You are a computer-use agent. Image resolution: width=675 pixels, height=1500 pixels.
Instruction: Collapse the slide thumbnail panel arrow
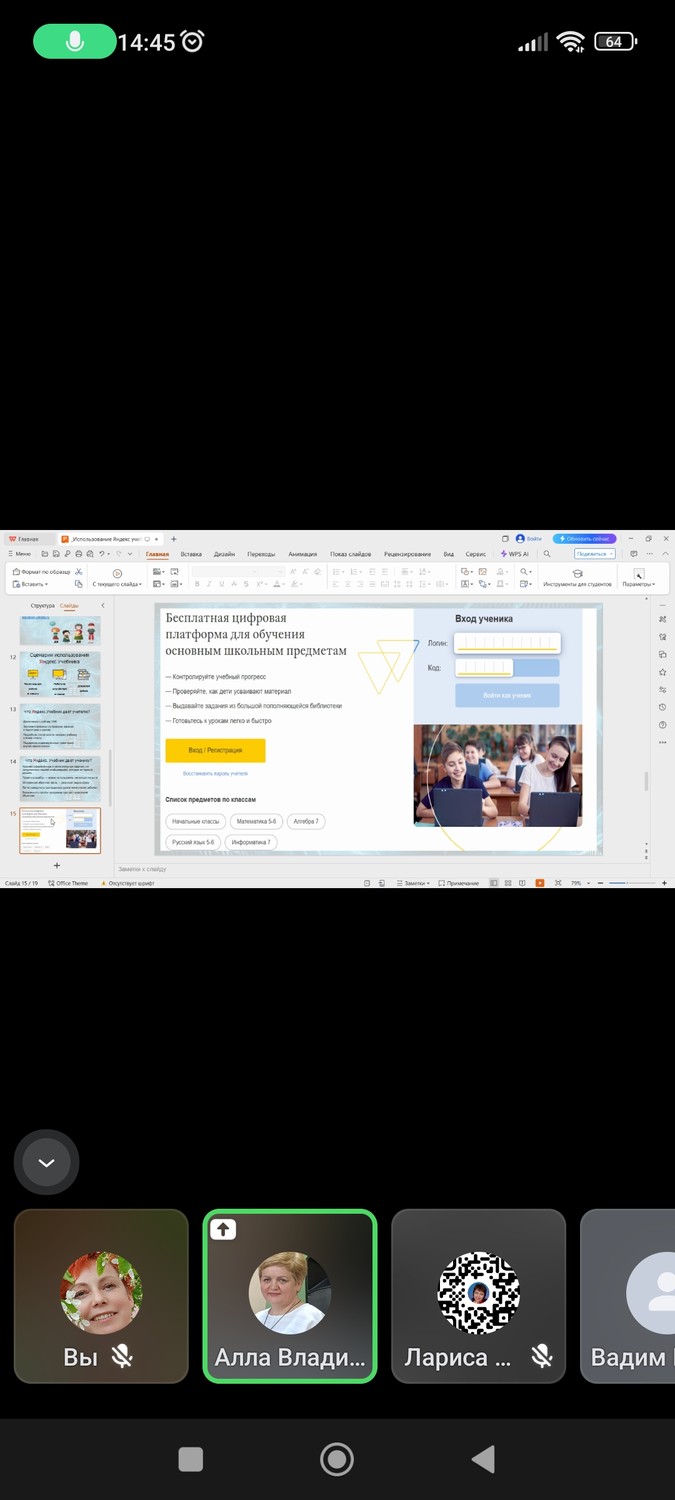103,606
